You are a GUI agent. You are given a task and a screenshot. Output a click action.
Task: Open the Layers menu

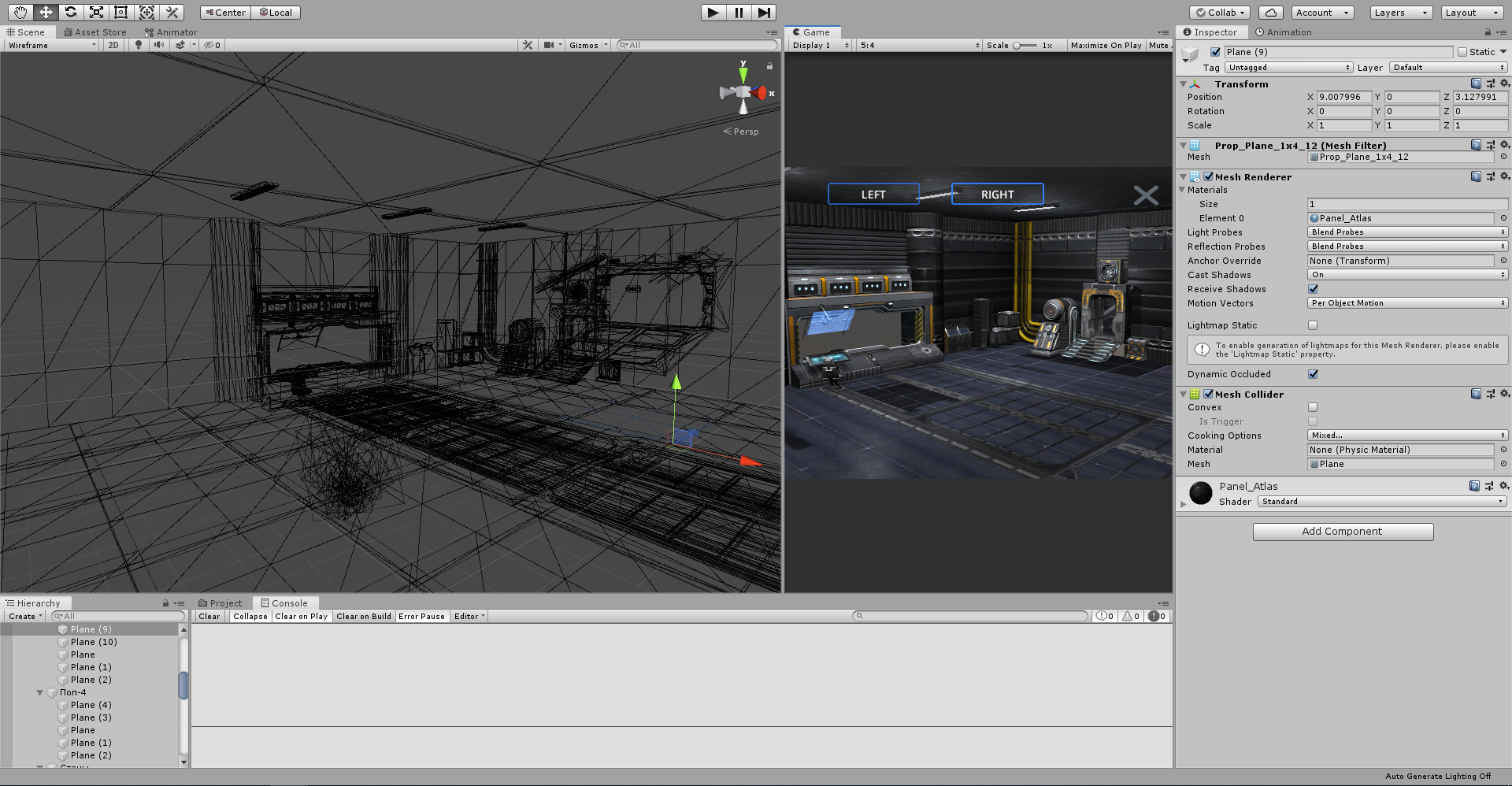[1401, 13]
